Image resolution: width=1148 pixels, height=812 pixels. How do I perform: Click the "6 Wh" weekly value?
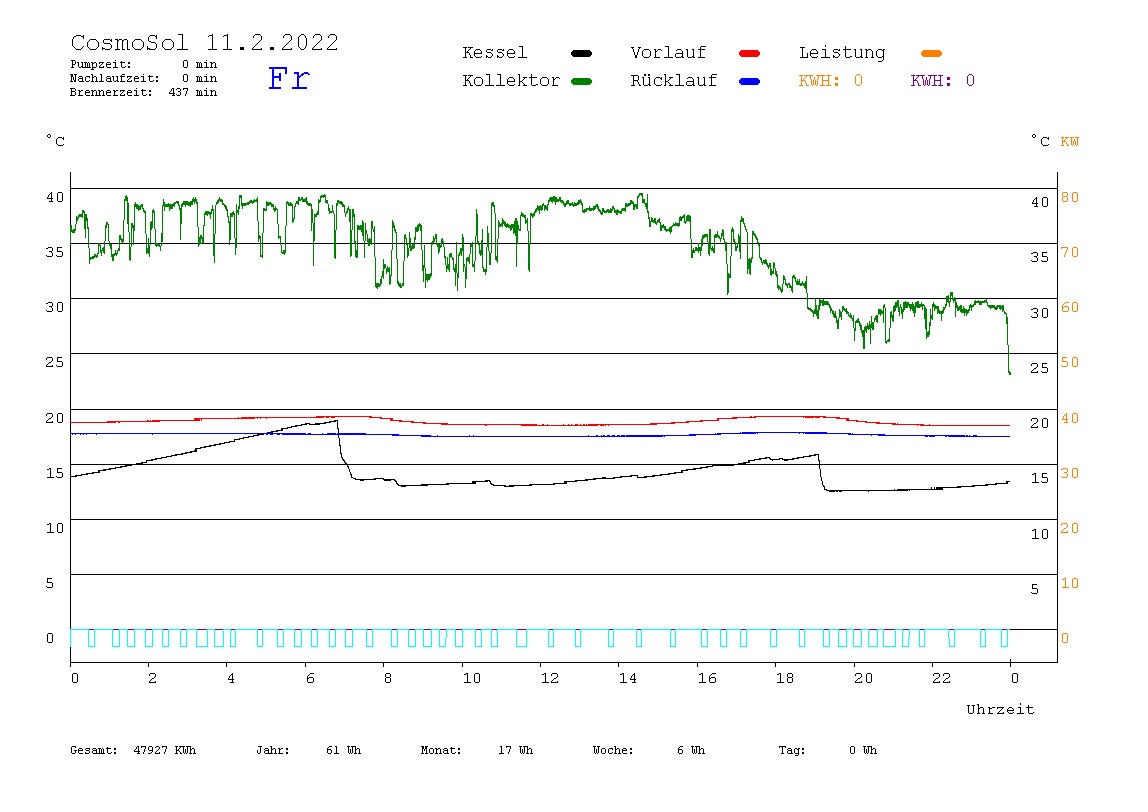(691, 750)
